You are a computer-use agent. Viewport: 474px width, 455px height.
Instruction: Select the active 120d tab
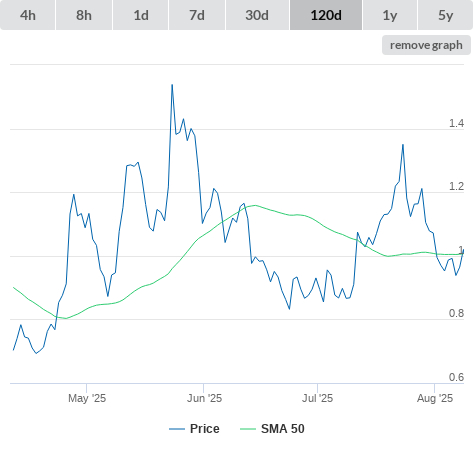pos(326,15)
